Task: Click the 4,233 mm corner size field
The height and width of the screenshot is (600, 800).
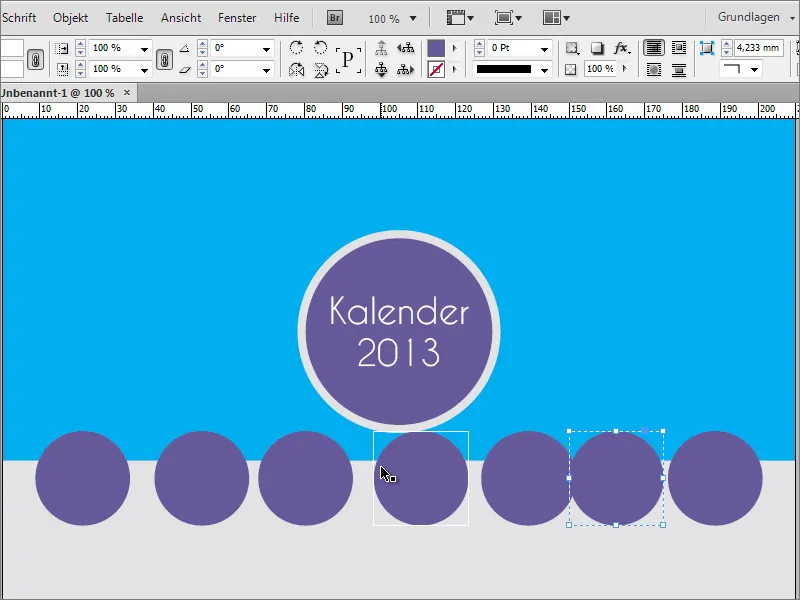Action: pyautogui.click(x=759, y=48)
